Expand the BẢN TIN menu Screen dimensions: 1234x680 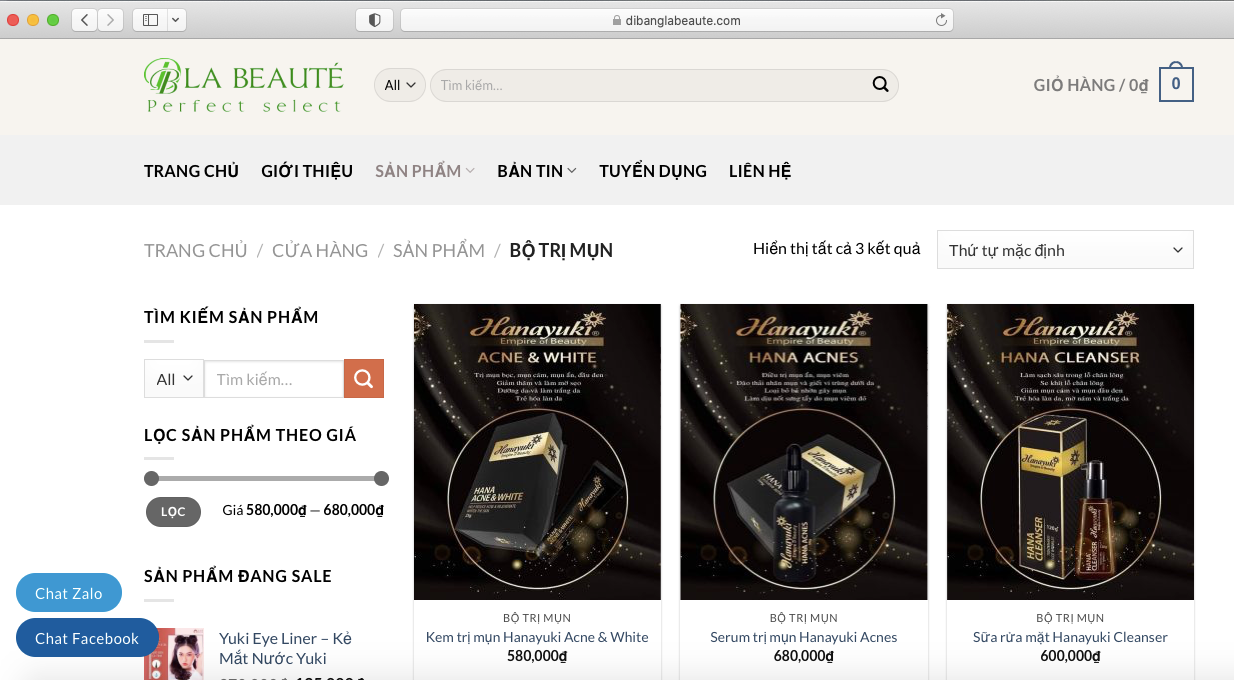[537, 171]
